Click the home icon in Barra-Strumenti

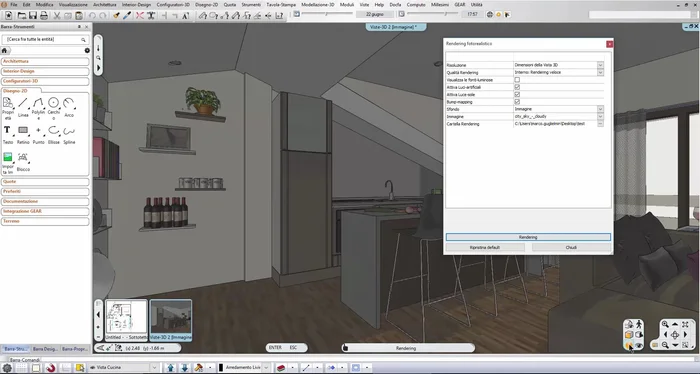[4, 50]
